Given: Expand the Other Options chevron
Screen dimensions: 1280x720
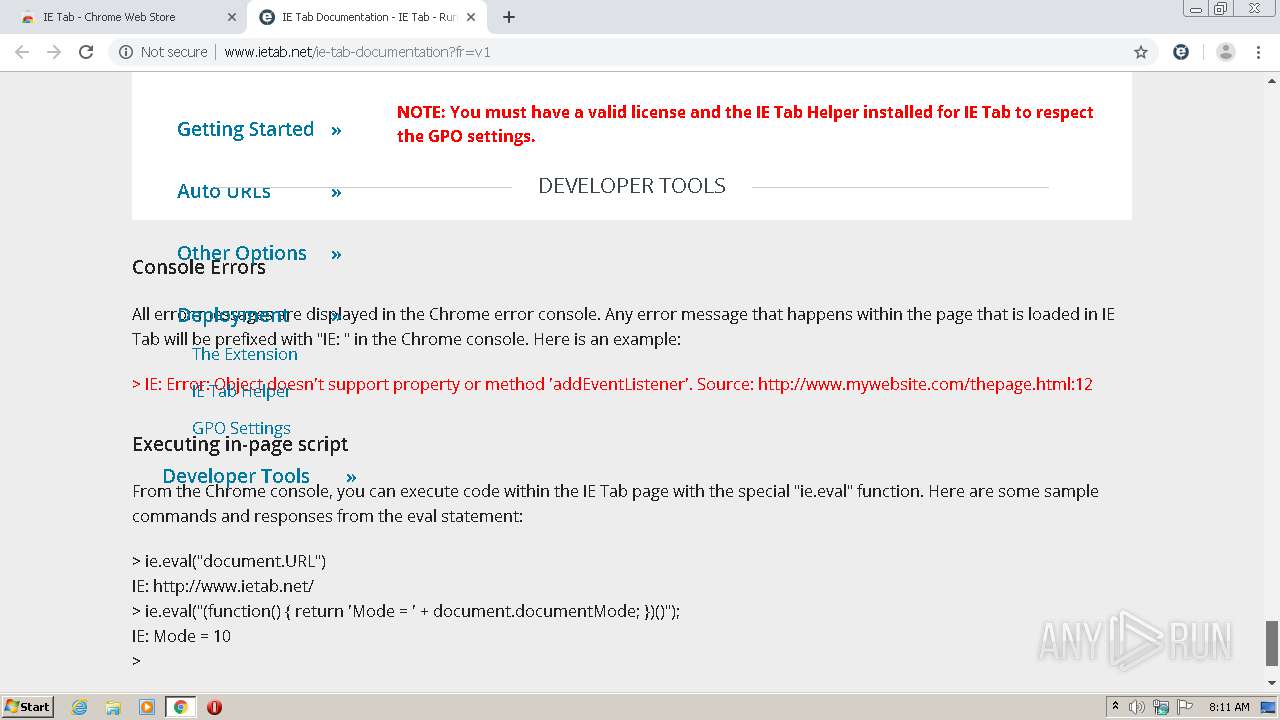Looking at the screenshot, I should 336,254.
